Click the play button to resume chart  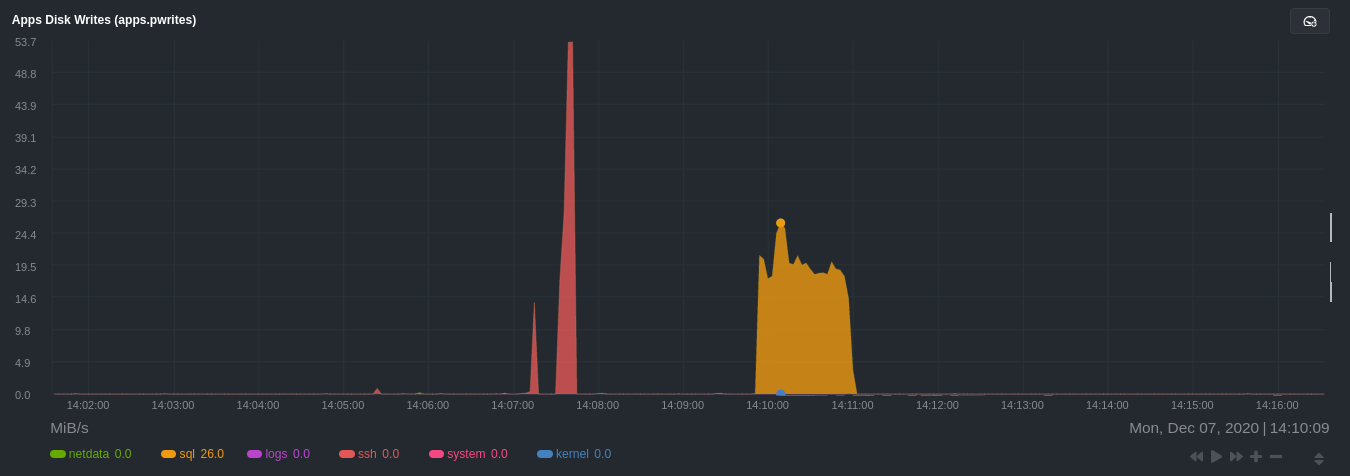(x=1217, y=456)
